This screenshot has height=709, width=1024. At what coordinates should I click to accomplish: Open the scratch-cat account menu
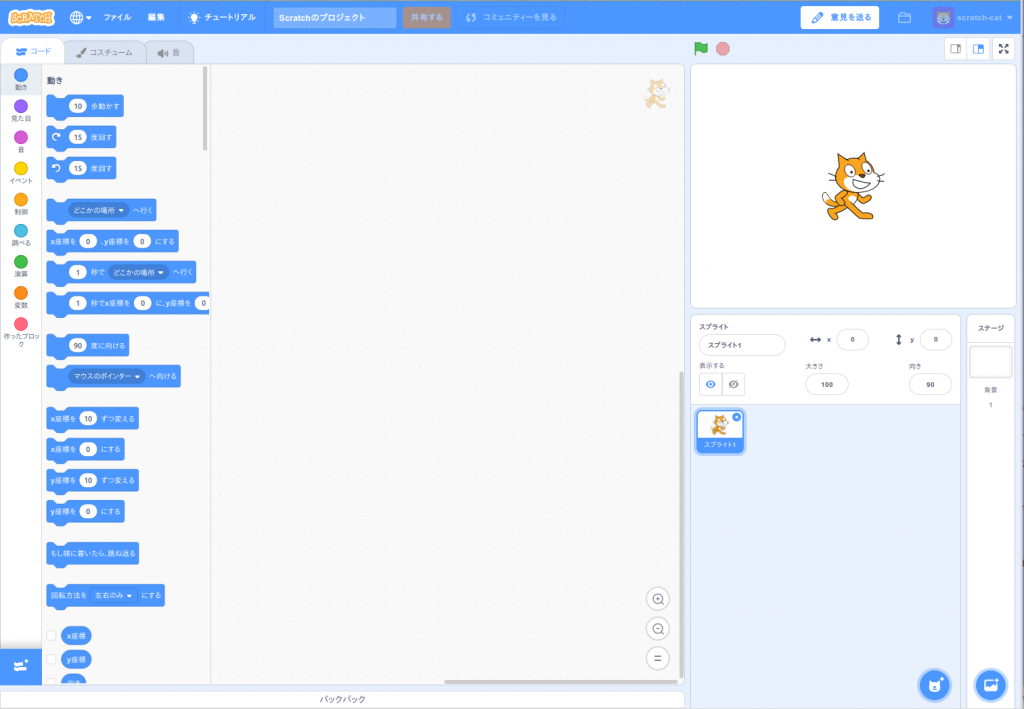pyautogui.click(x=973, y=18)
